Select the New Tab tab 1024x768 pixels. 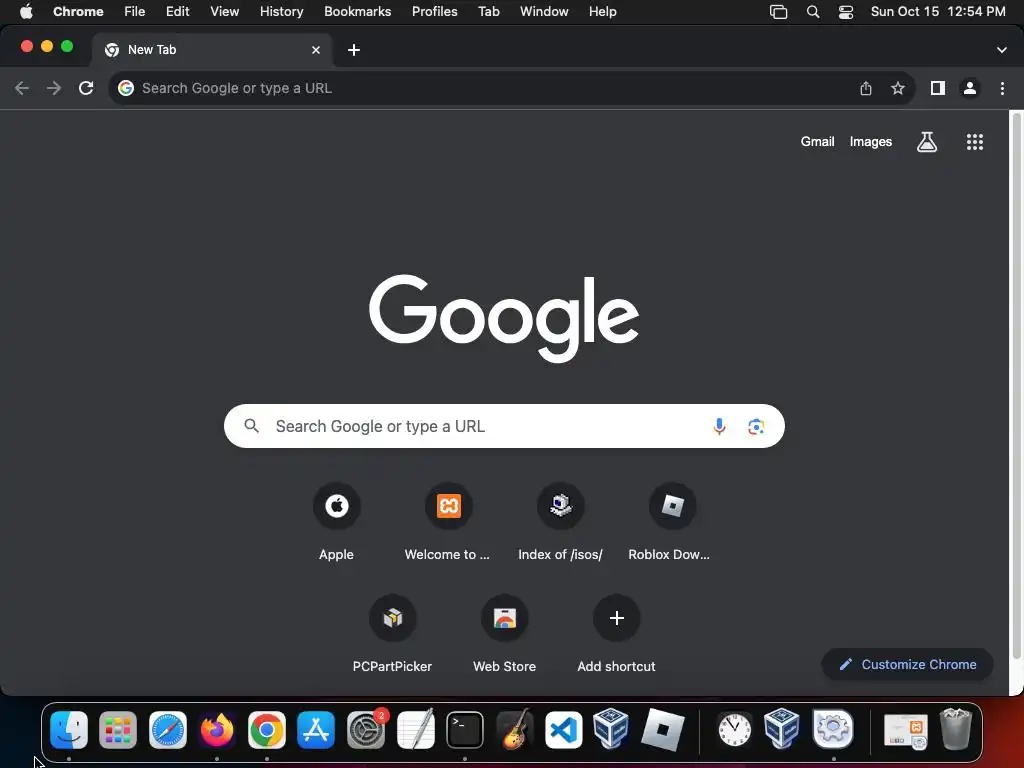[212, 50]
